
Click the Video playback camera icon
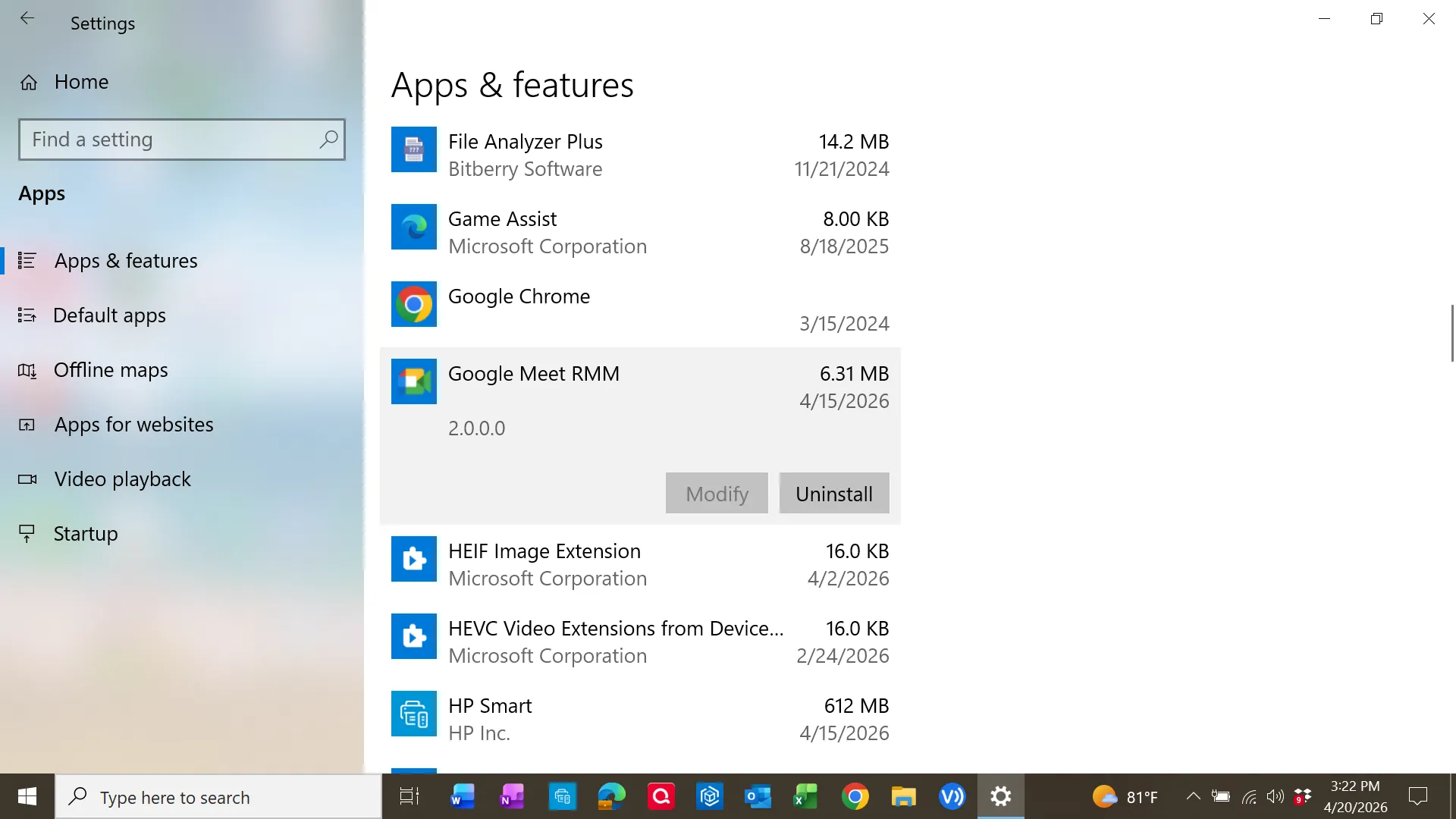point(27,479)
